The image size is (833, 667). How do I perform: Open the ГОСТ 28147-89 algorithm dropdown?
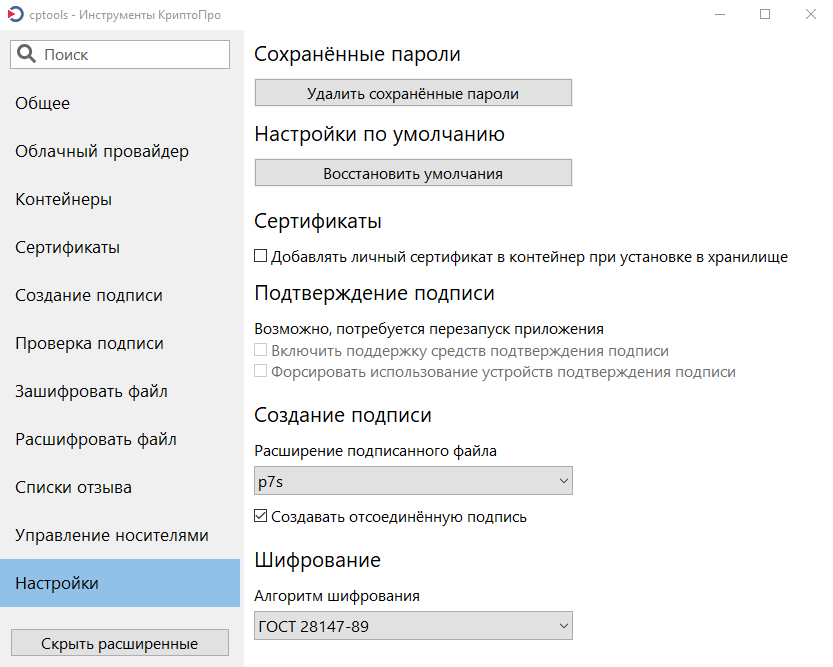413,627
